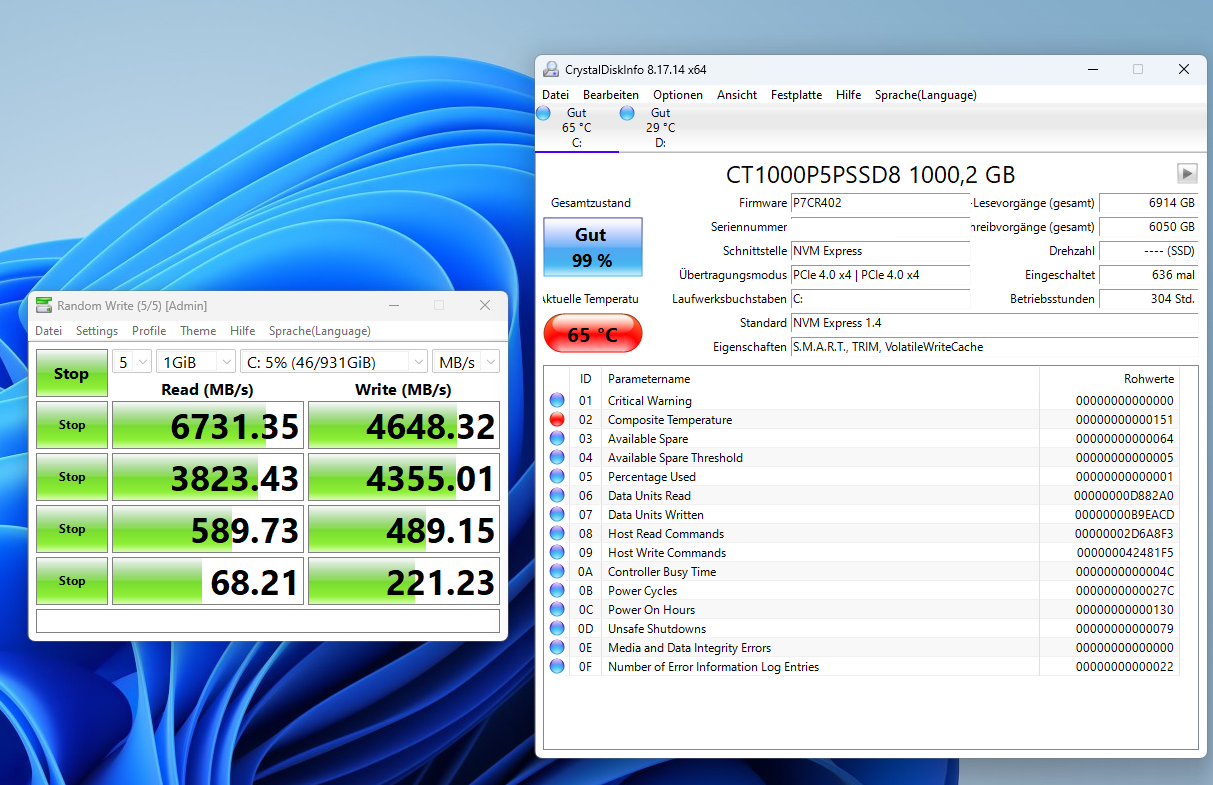Click the Firmware field P7CR402

(x=880, y=203)
